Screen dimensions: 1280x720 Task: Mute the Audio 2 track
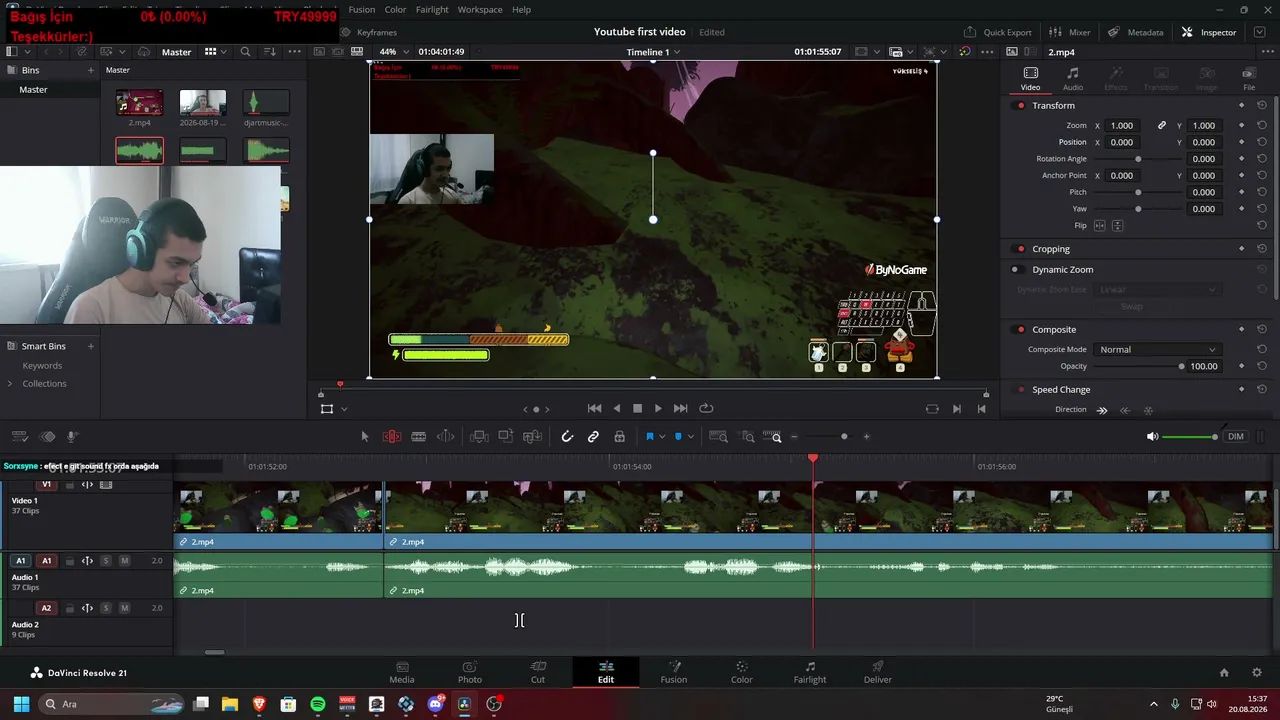coord(125,608)
